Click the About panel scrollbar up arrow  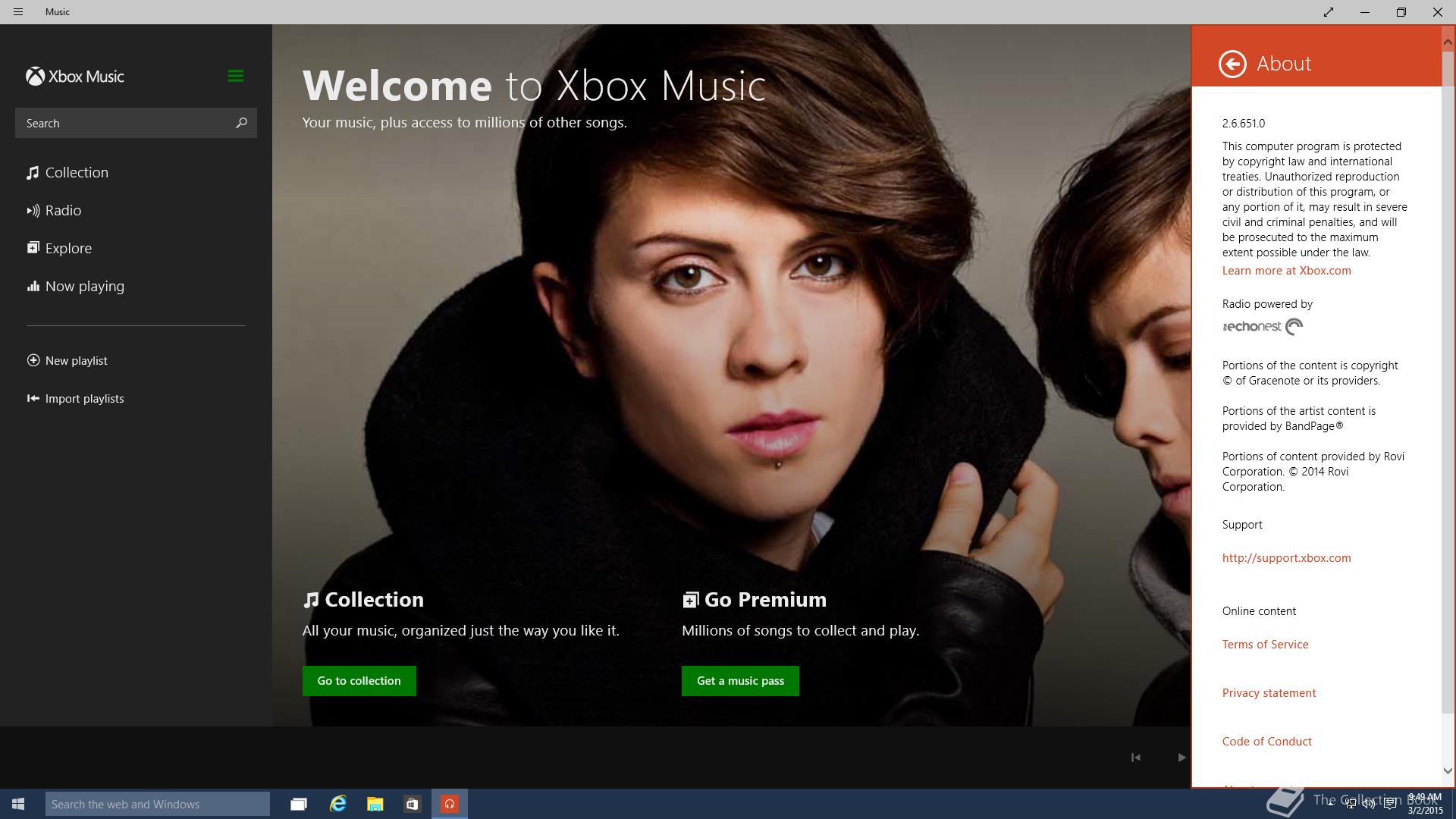tap(1448, 43)
